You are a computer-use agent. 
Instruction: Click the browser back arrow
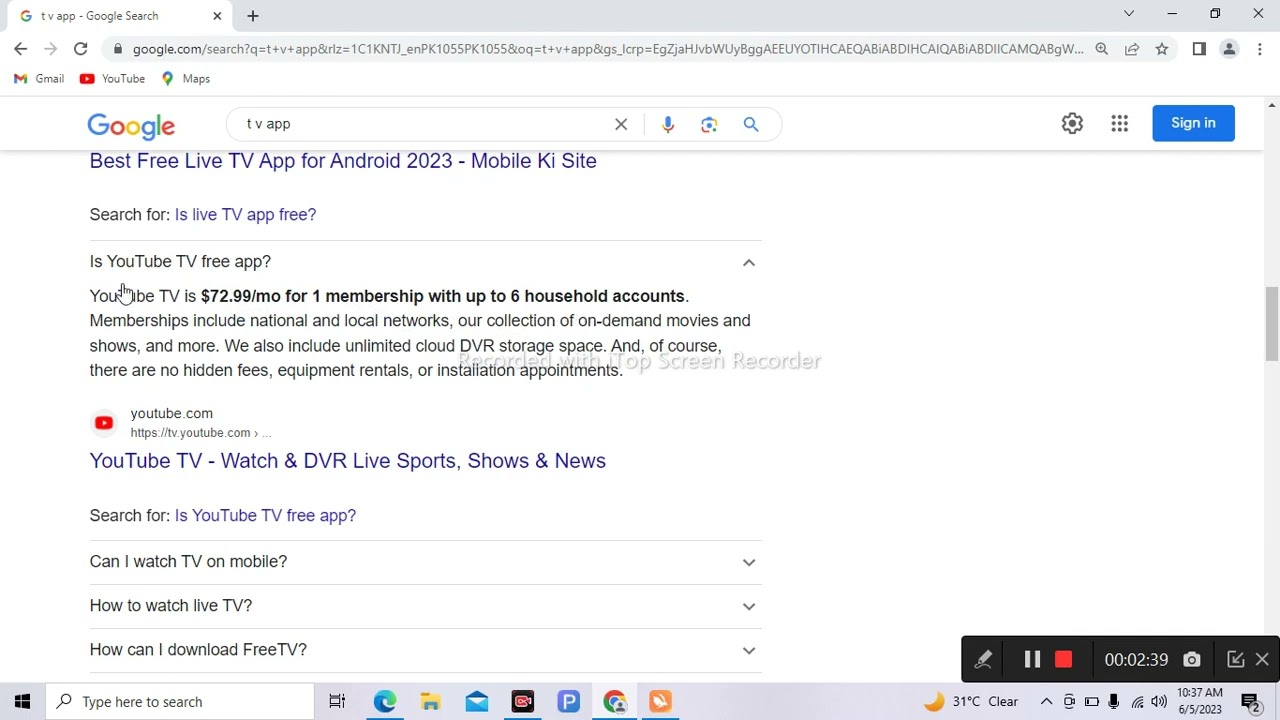20,49
